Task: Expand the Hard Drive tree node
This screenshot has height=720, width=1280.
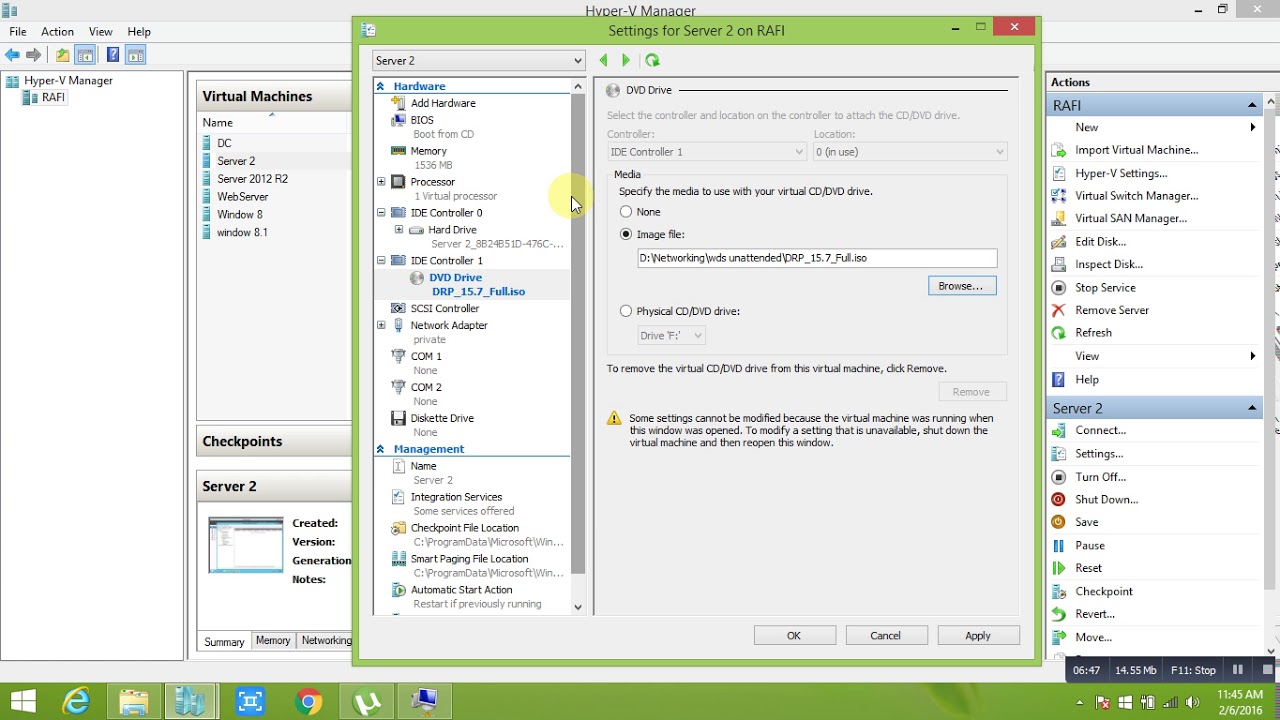Action: click(399, 230)
